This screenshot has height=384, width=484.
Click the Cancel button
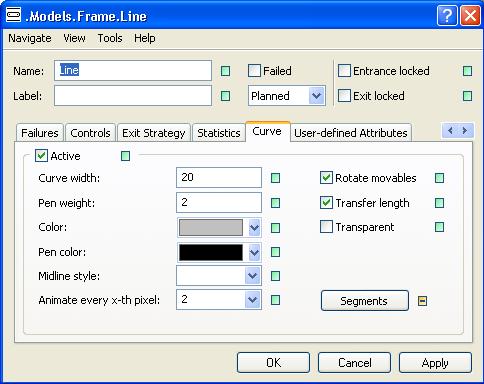[x=354, y=363]
